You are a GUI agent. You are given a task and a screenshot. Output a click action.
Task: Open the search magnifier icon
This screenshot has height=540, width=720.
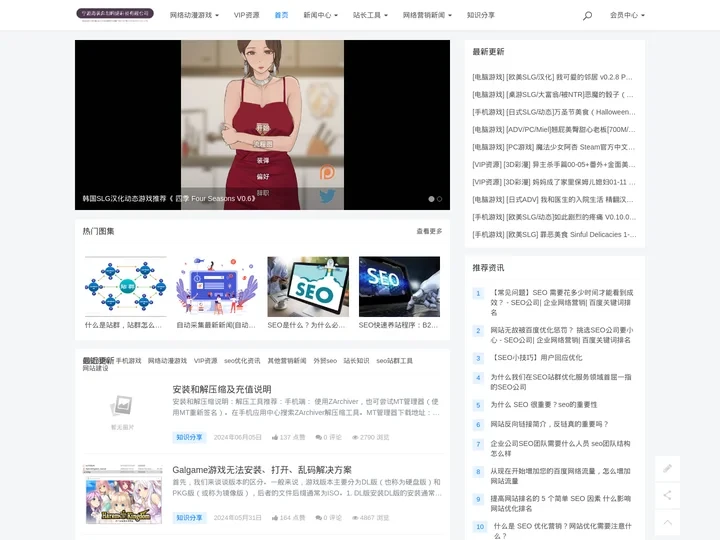(587, 16)
